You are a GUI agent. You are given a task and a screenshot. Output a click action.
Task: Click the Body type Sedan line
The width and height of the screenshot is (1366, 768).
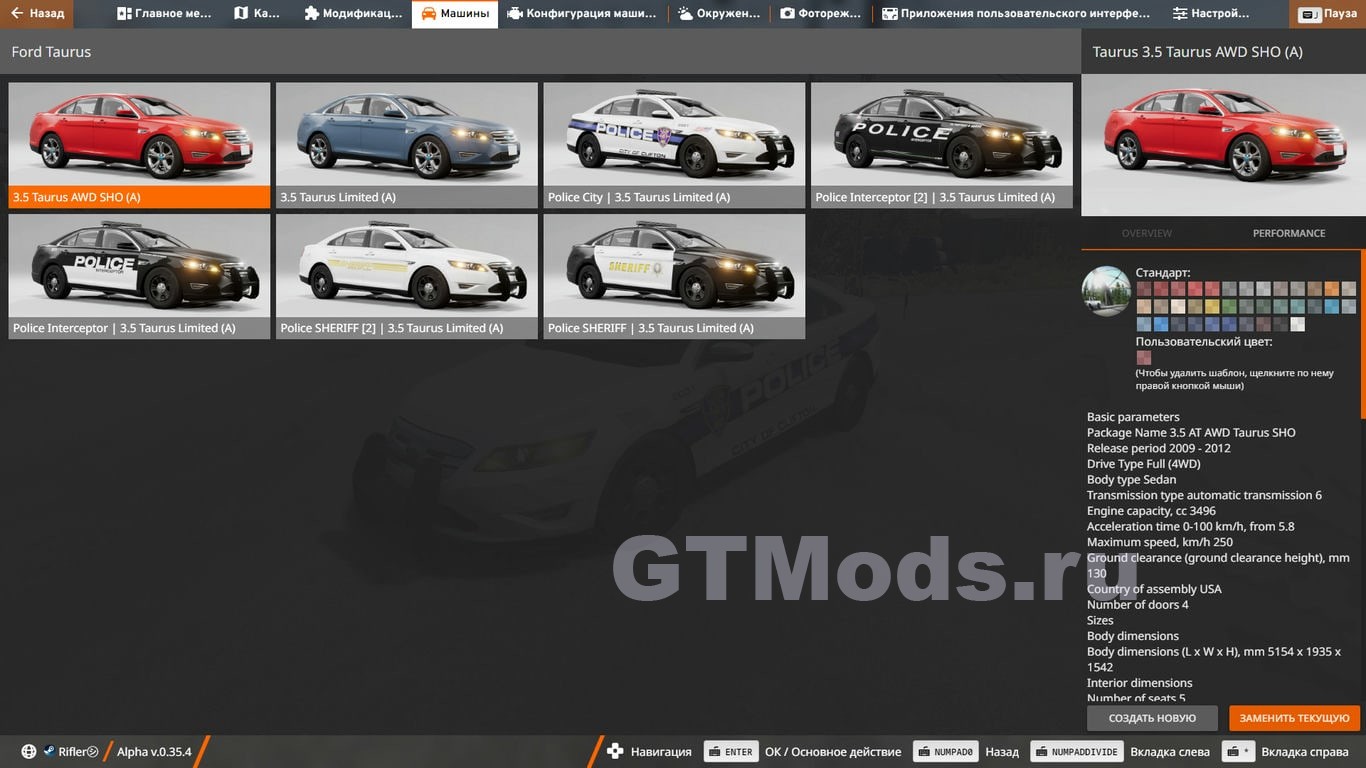click(x=1132, y=480)
